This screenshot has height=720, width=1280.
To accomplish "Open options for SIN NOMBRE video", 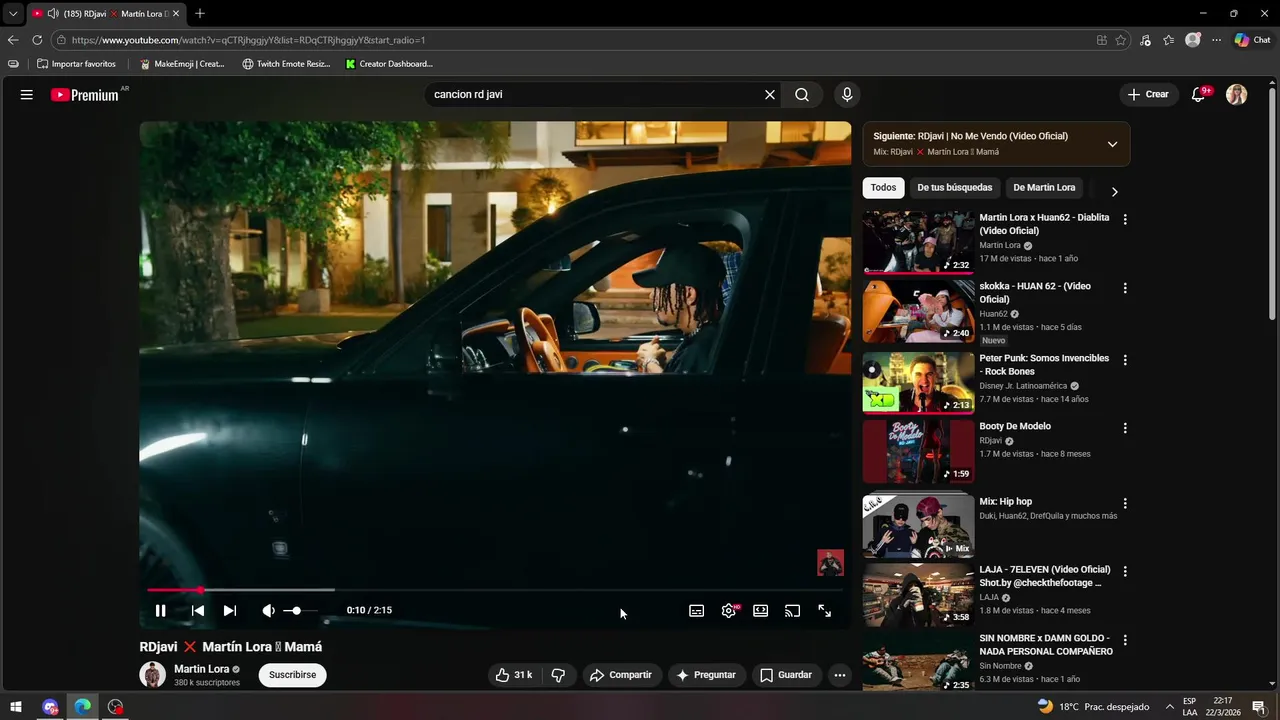I will pyautogui.click(x=1125, y=640).
